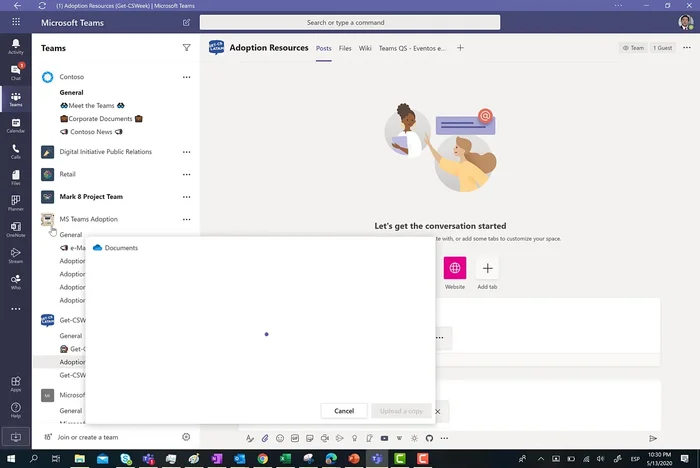Open more options for Contoso team
Image resolution: width=700 pixels, height=468 pixels.
point(187,77)
